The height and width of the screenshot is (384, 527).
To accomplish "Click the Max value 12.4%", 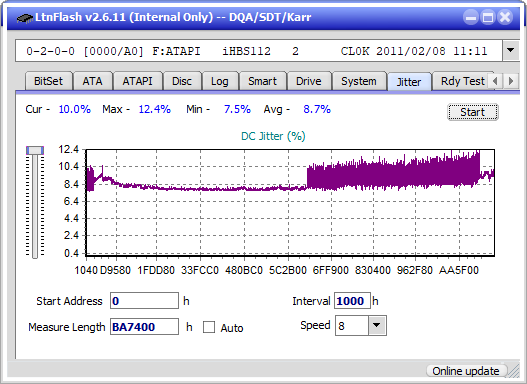I will click(x=155, y=109).
